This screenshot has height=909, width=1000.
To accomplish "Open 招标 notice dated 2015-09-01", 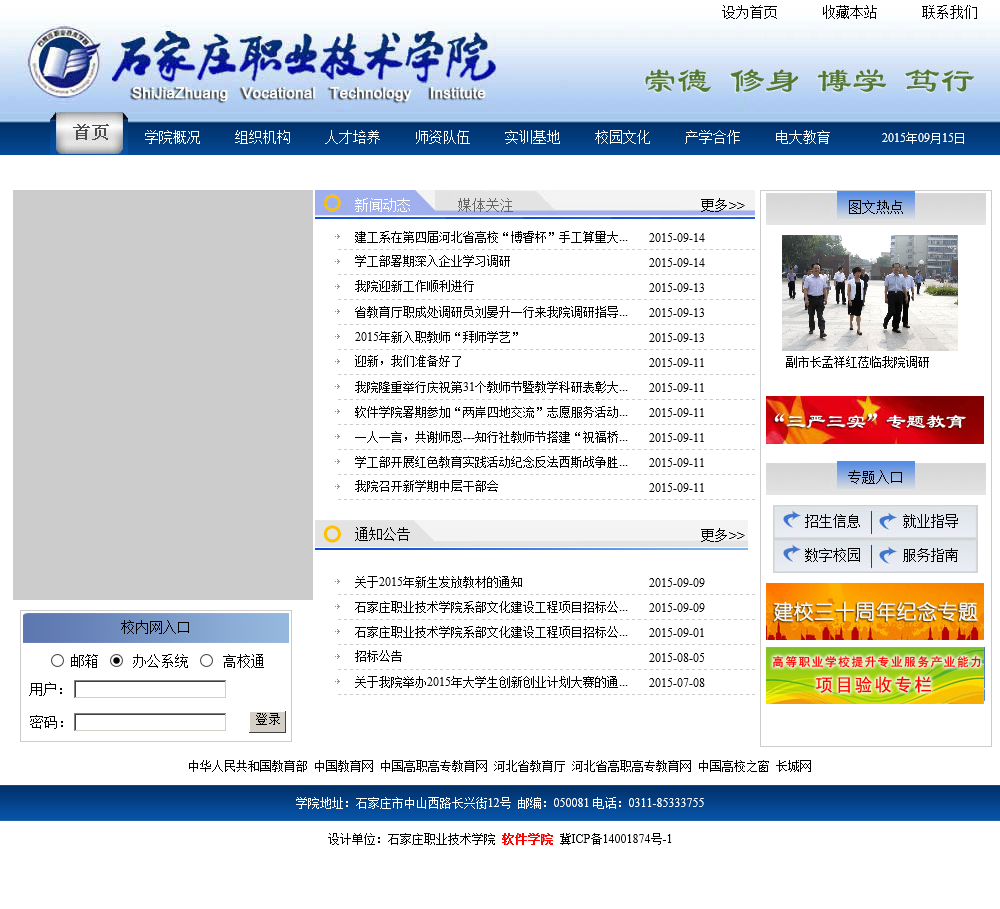I will point(490,632).
